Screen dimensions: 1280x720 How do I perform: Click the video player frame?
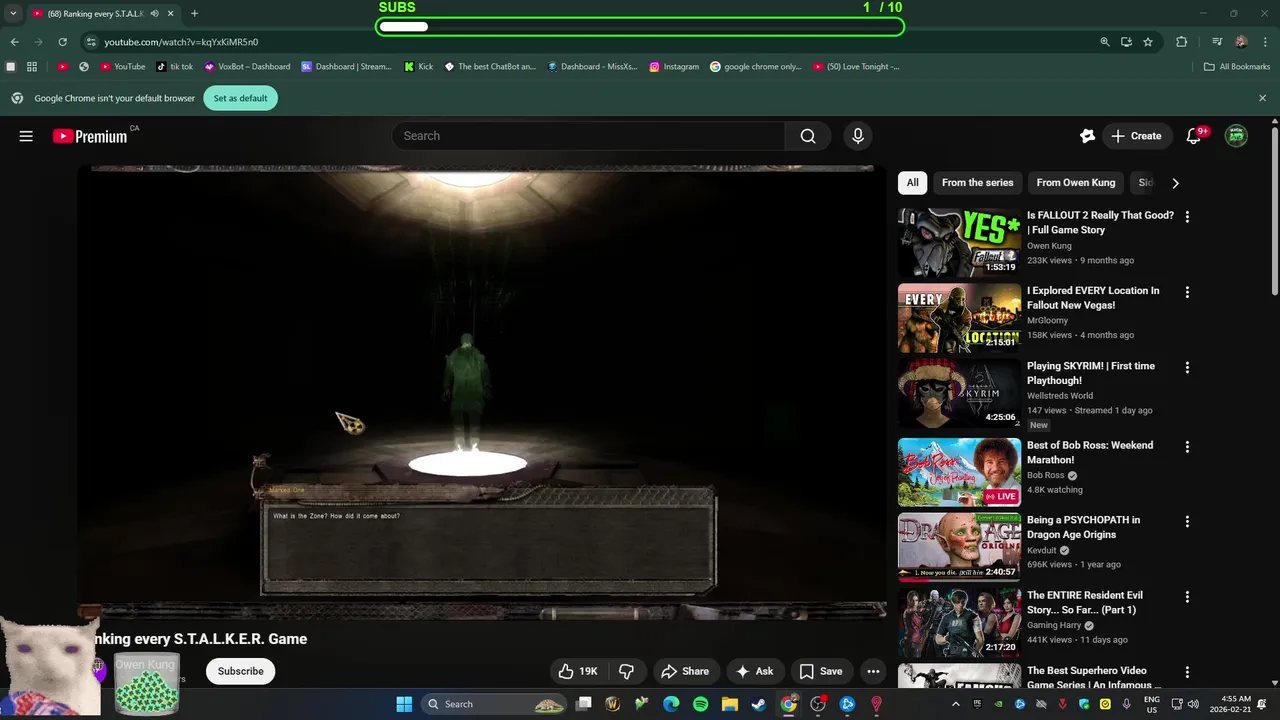coord(482,392)
